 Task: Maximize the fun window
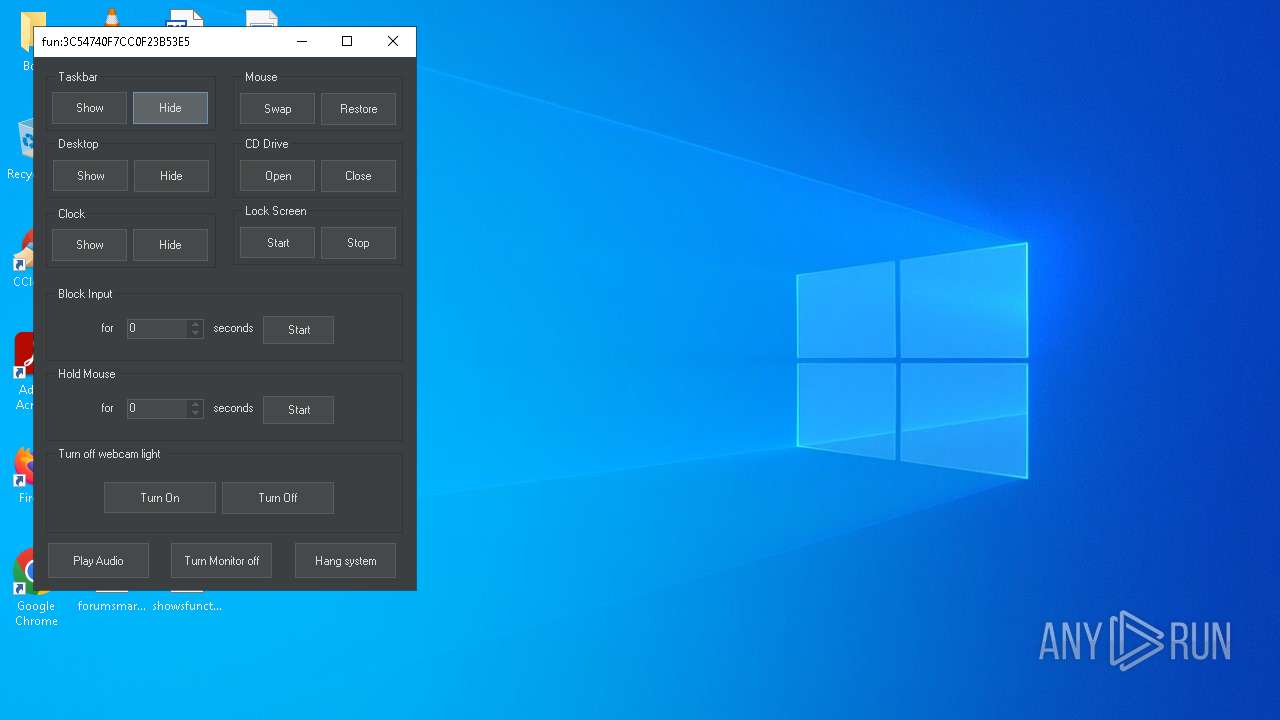(x=347, y=41)
